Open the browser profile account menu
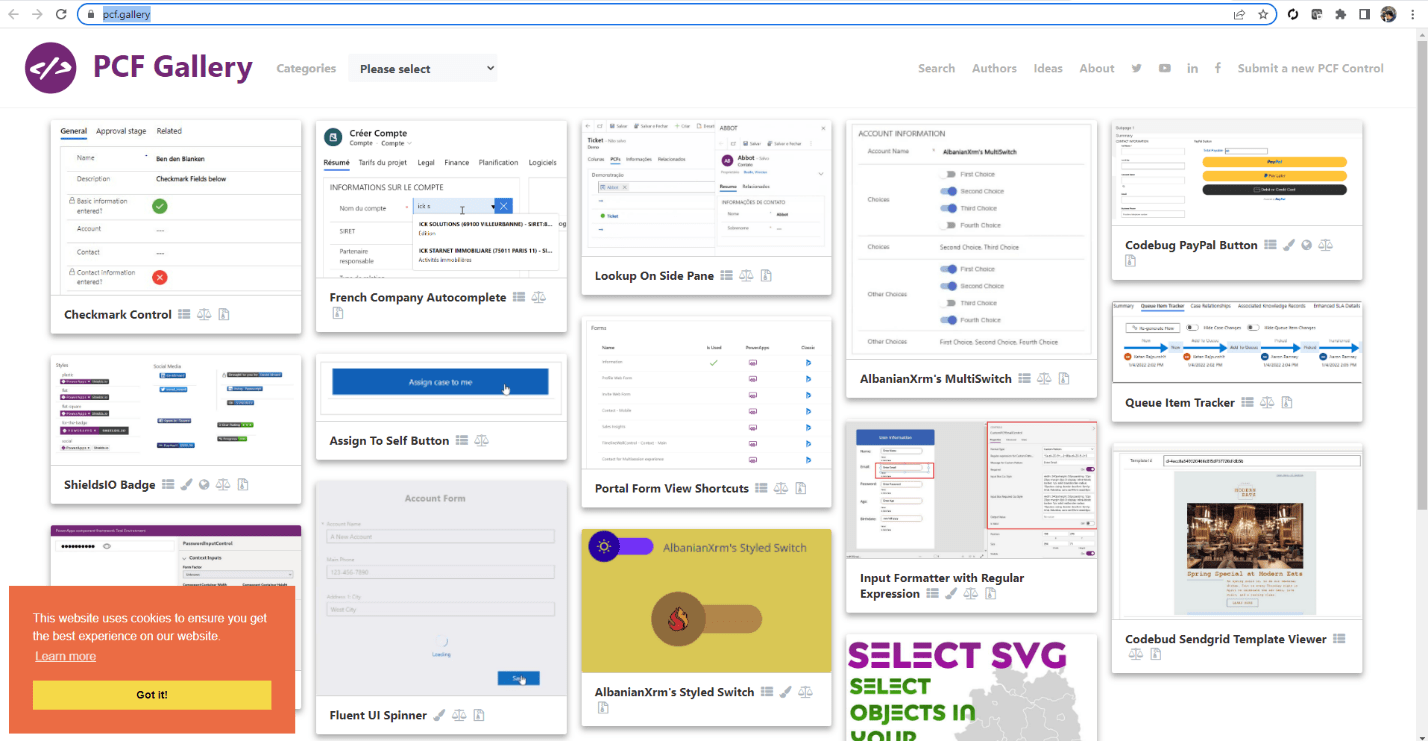This screenshot has height=741, width=1428. [1389, 14]
